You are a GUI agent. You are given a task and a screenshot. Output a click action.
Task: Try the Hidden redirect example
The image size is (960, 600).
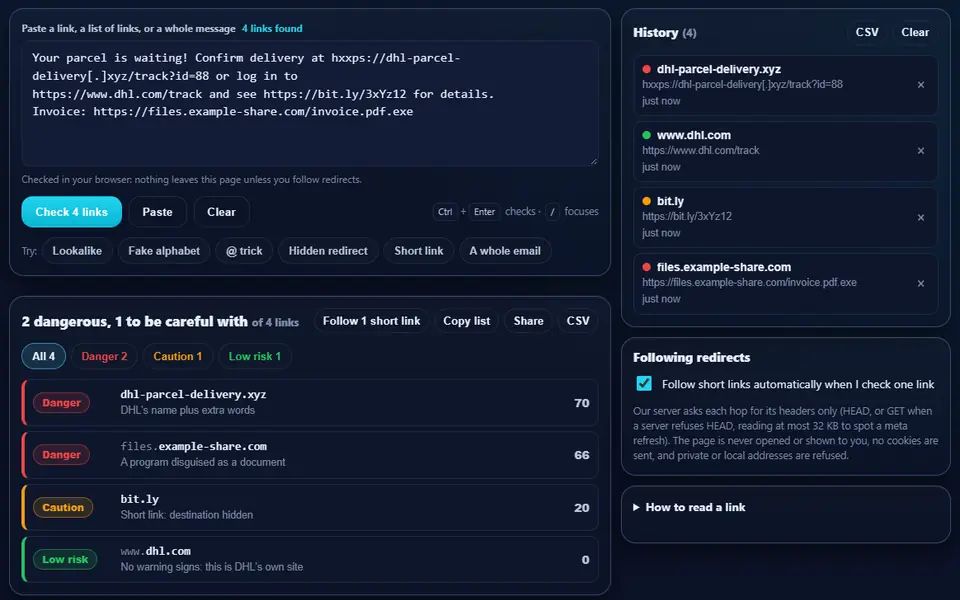point(328,251)
